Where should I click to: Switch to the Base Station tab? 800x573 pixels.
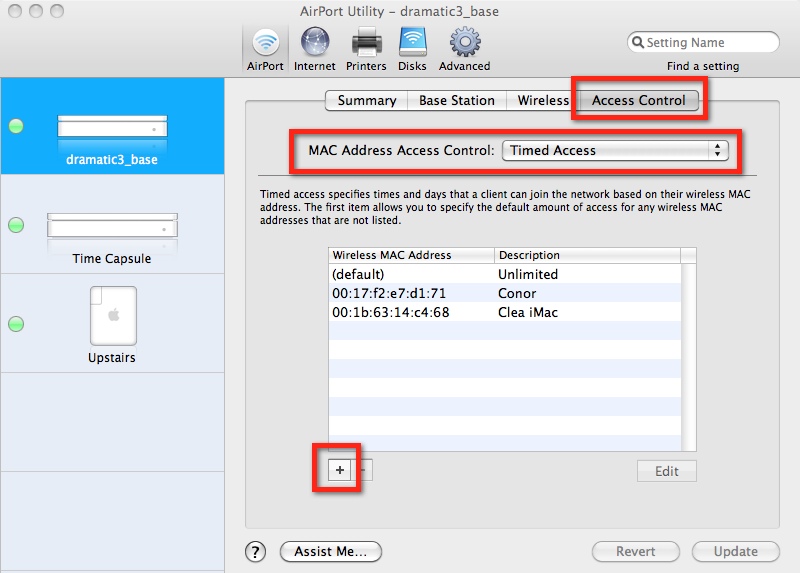[457, 101]
